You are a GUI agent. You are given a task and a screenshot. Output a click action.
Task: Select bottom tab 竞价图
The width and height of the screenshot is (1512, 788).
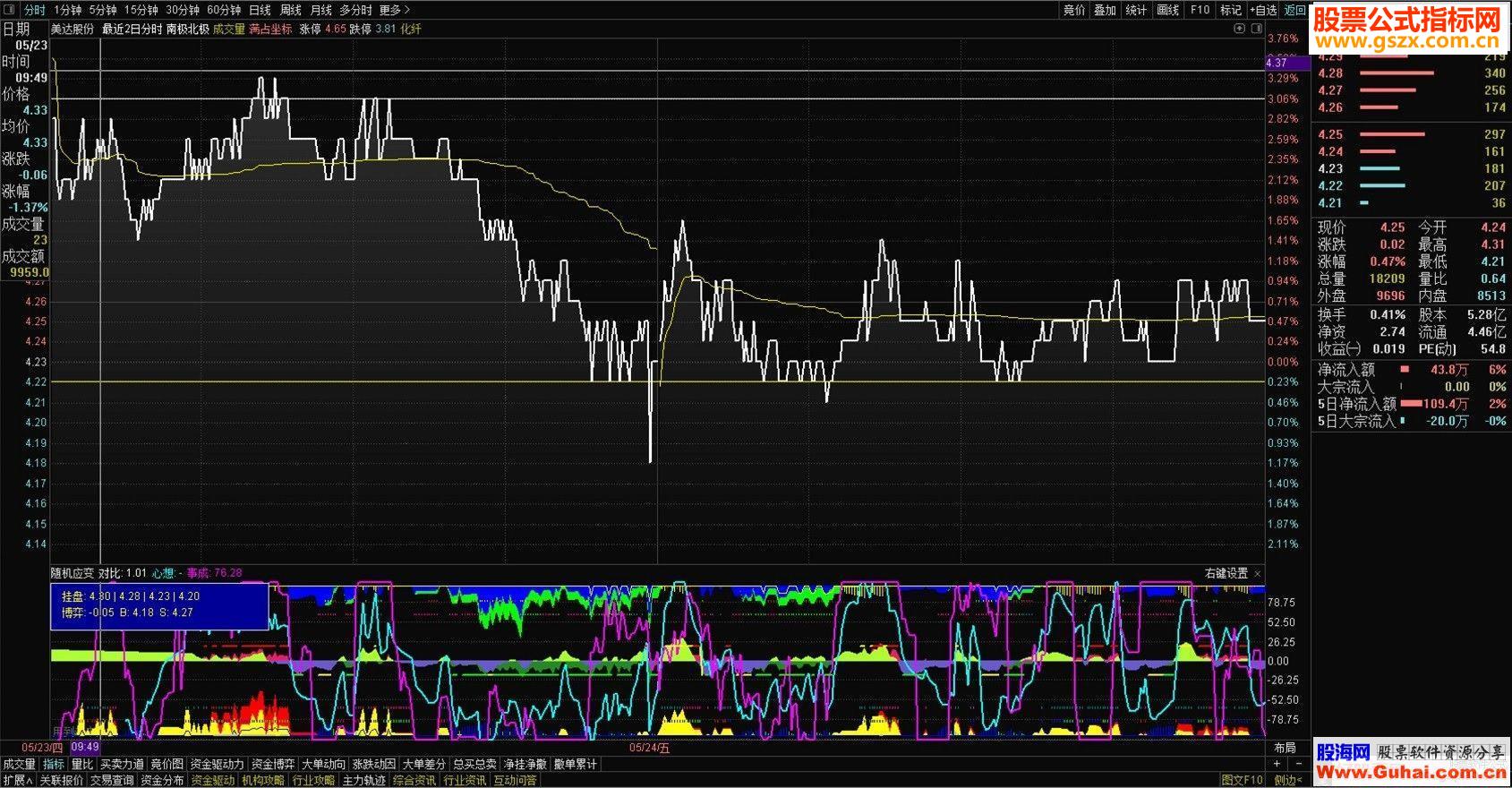[x=167, y=764]
